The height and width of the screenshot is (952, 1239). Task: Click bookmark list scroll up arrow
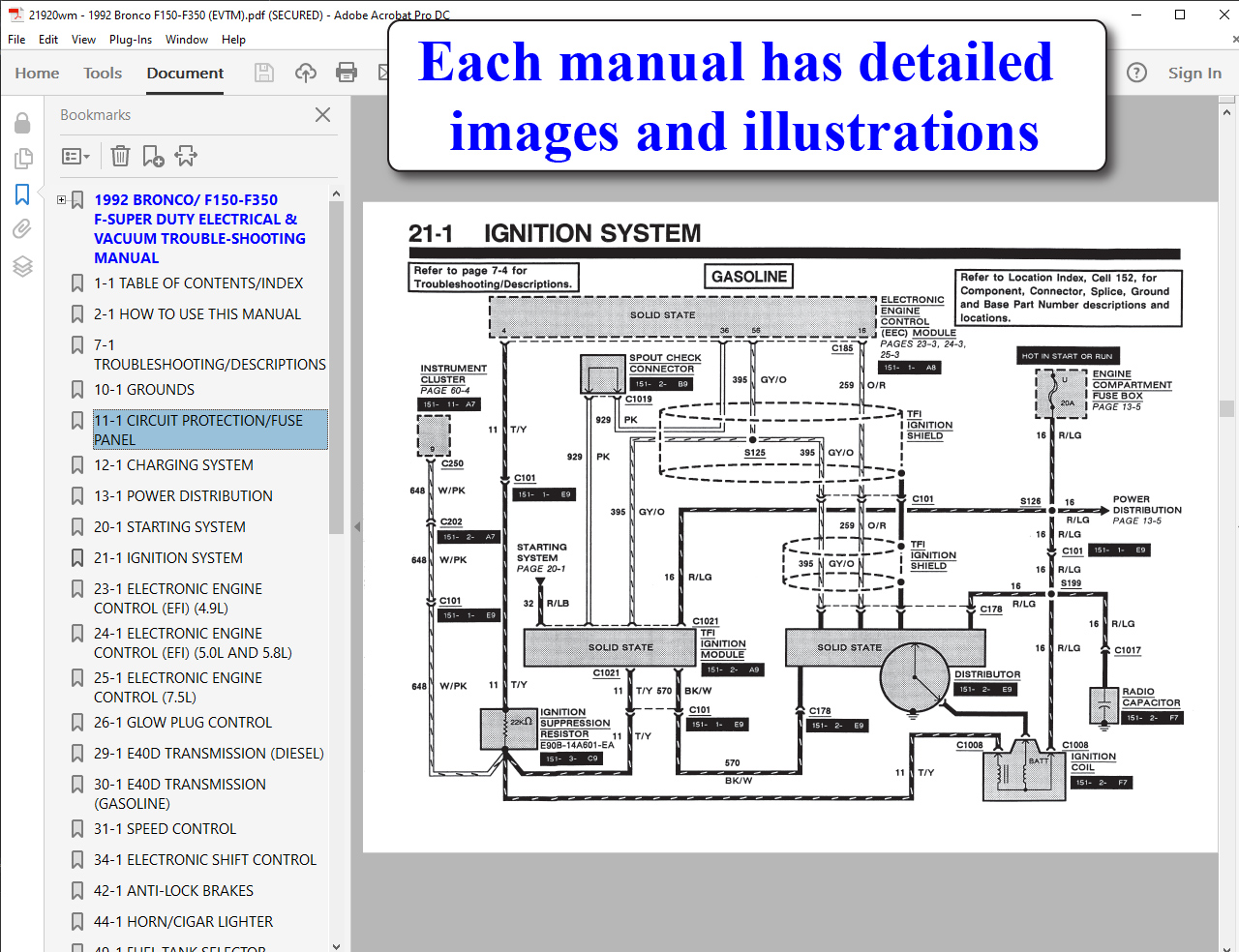336,193
